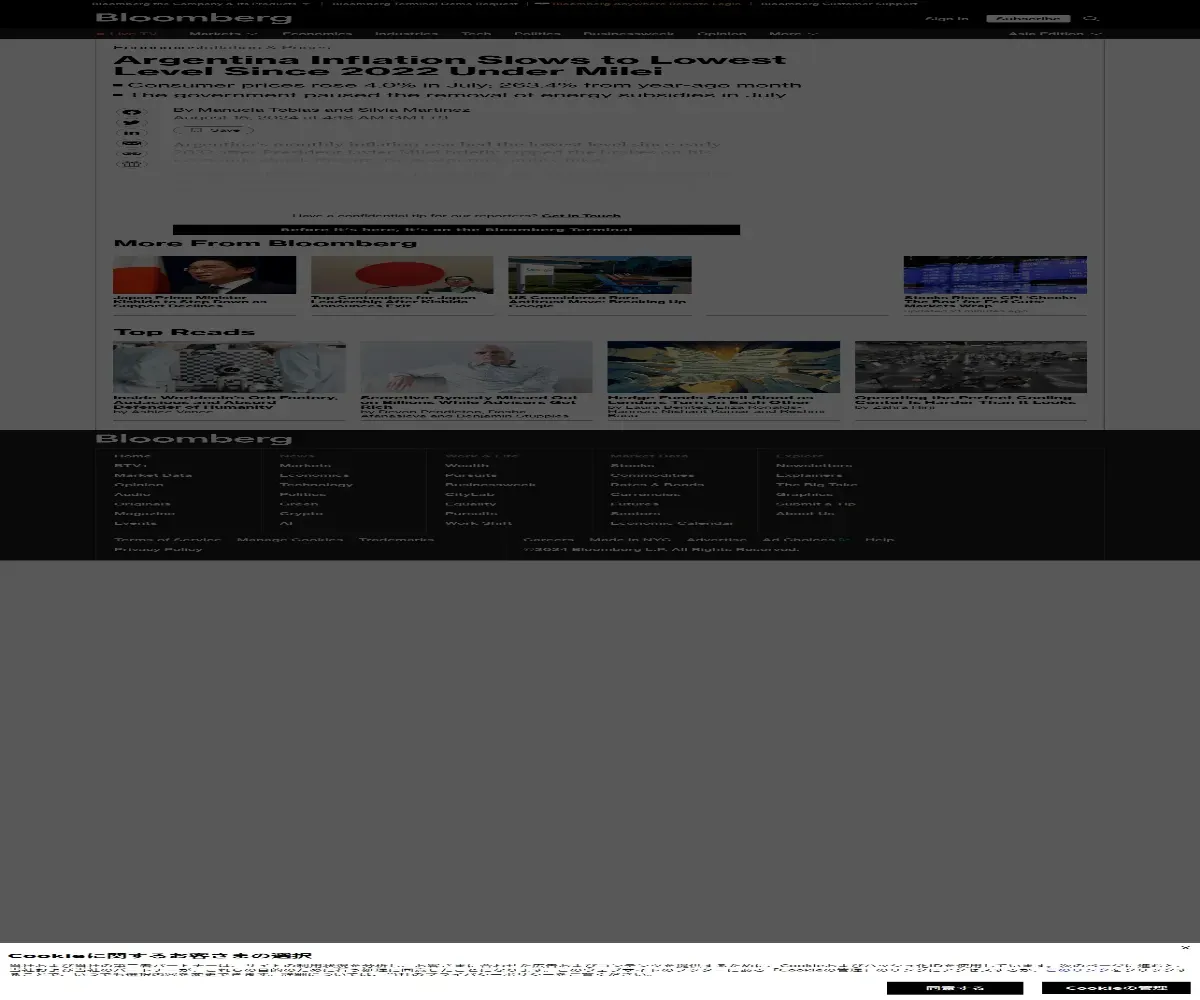Click the footer Manage Cookies link
Image resolution: width=1200 pixels, height=1000 pixels.
(x=290, y=540)
